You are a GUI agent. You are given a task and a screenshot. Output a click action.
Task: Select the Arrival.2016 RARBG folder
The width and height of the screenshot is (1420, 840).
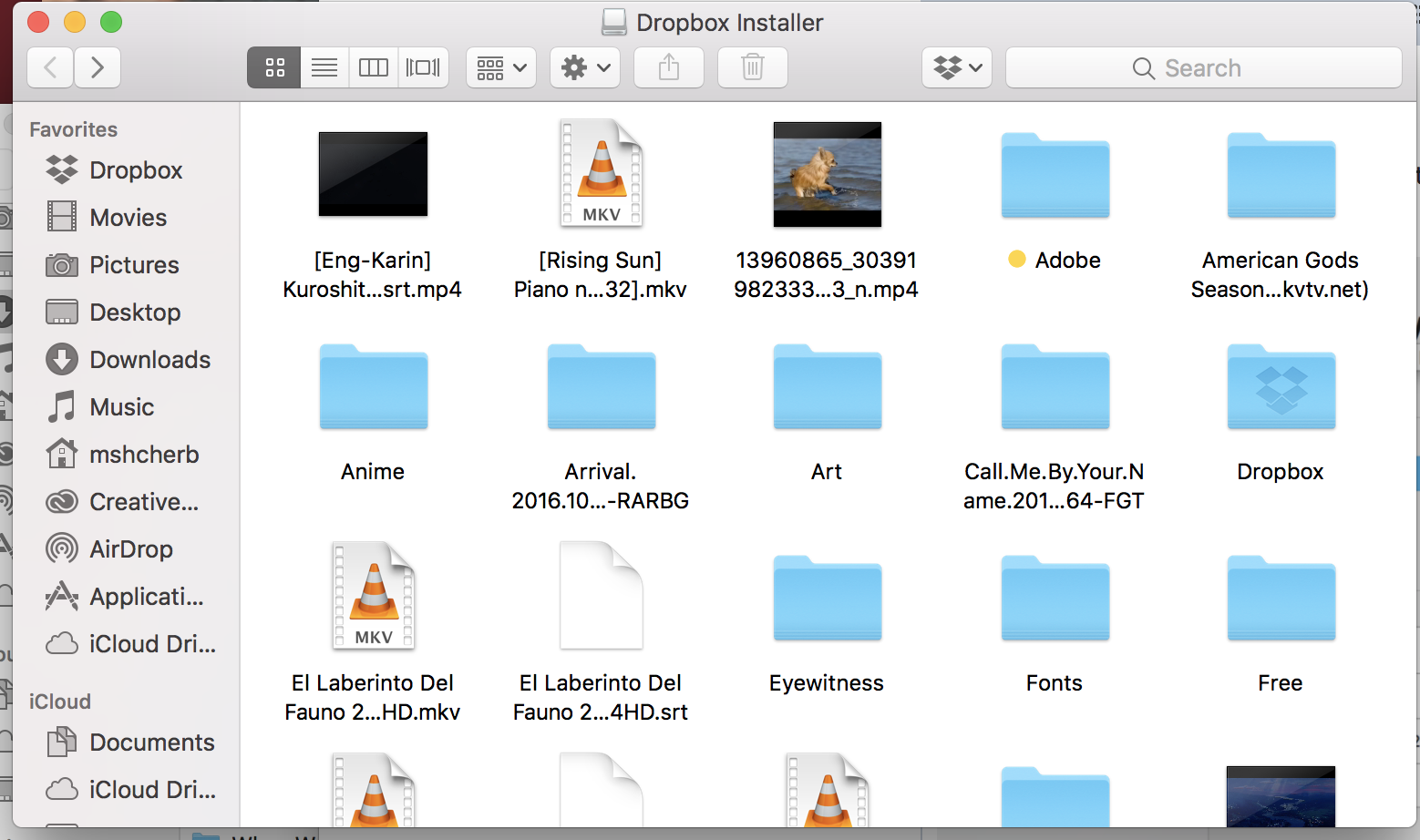tap(601, 386)
